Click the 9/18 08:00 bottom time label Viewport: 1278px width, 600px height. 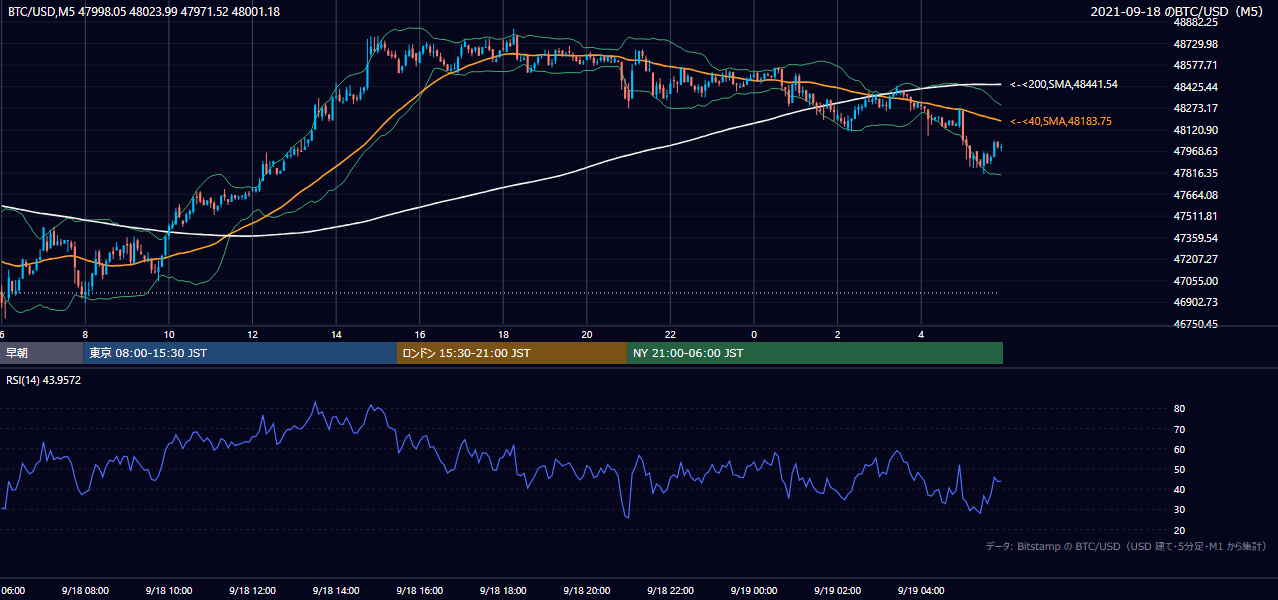click(85, 591)
